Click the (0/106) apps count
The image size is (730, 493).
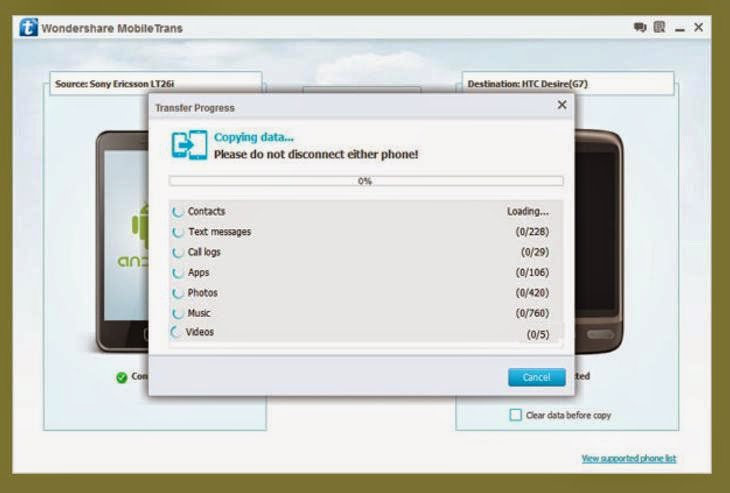tap(532, 272)
